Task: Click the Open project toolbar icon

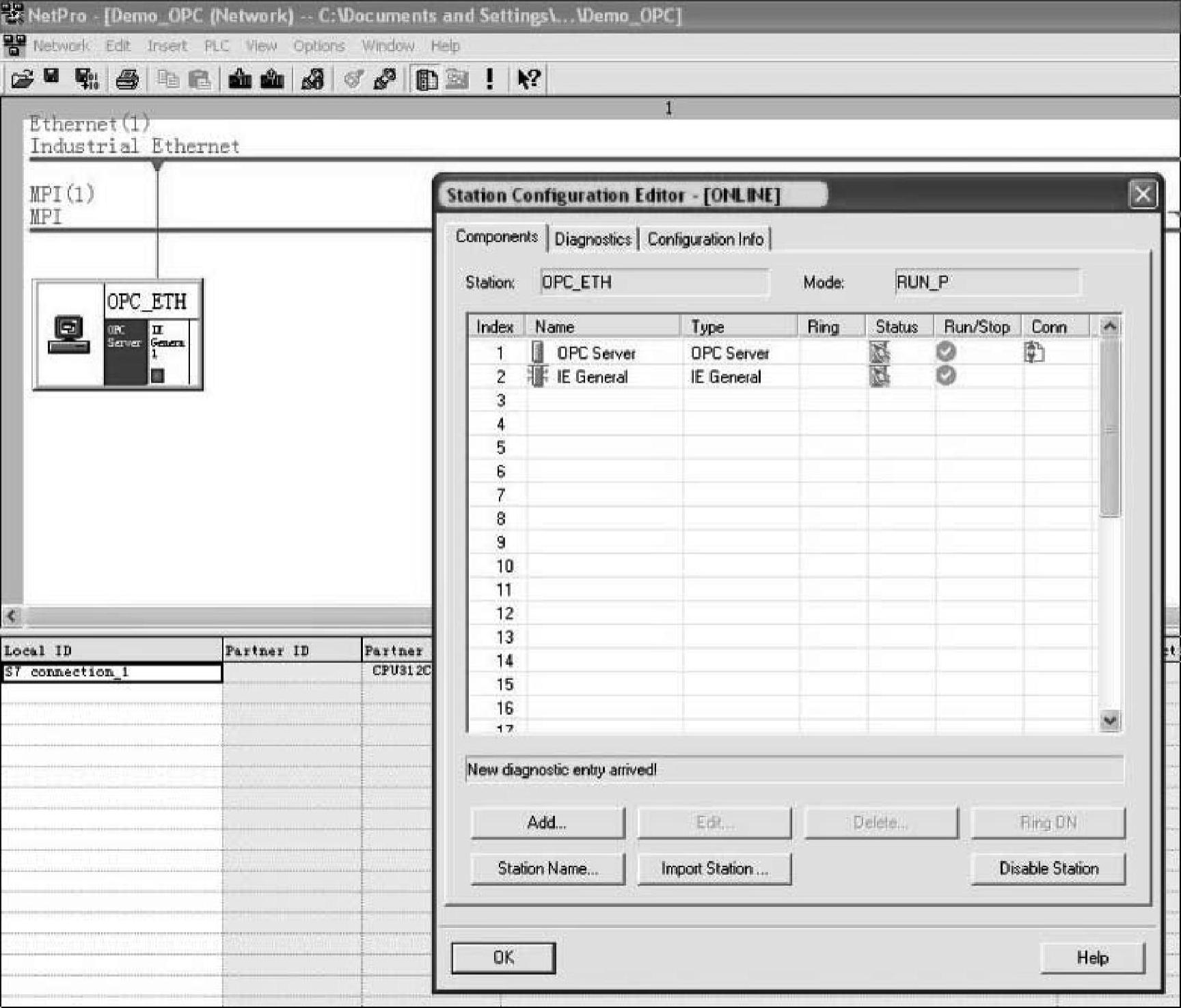Action: tap(22, 79)
